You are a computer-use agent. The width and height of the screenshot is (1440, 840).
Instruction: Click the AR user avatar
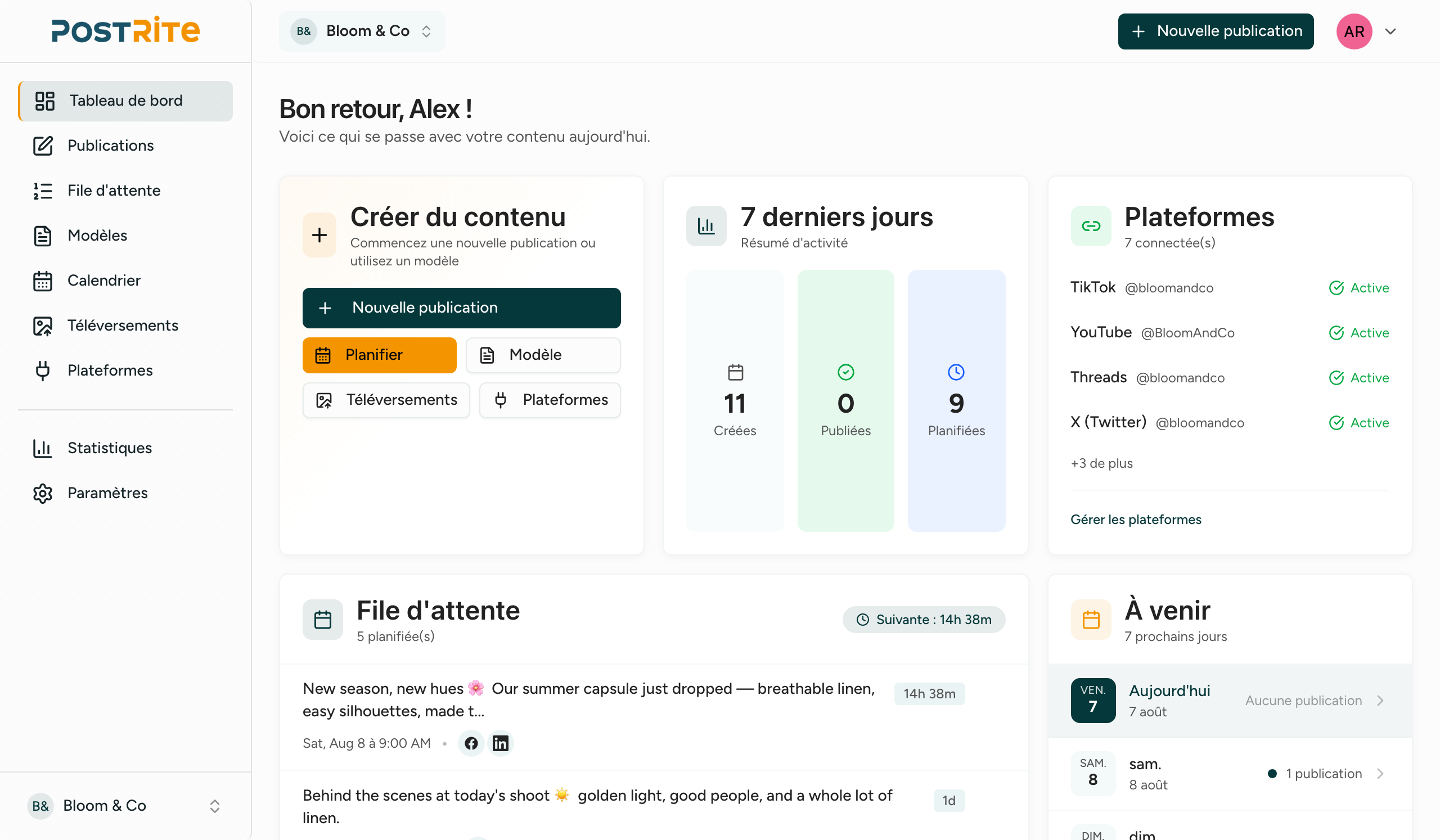(x=1354, y=31)
